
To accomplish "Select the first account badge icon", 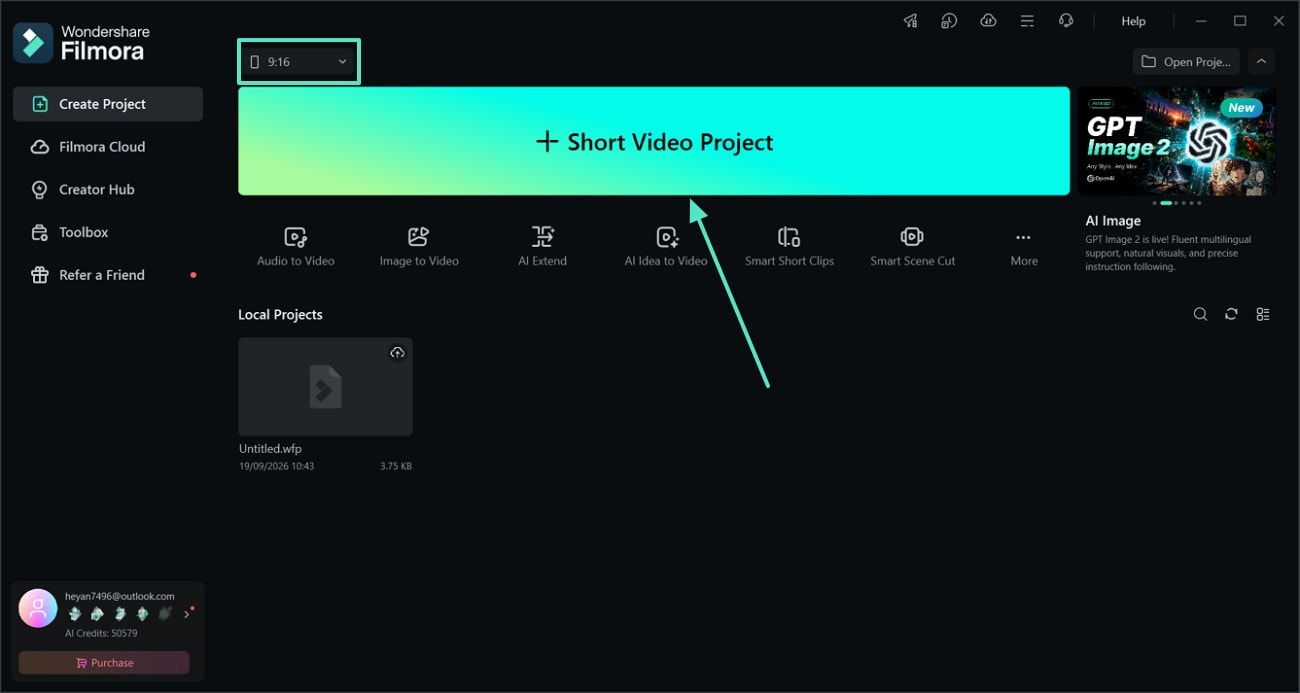I will pyautogui.click(x=74, y=614).
